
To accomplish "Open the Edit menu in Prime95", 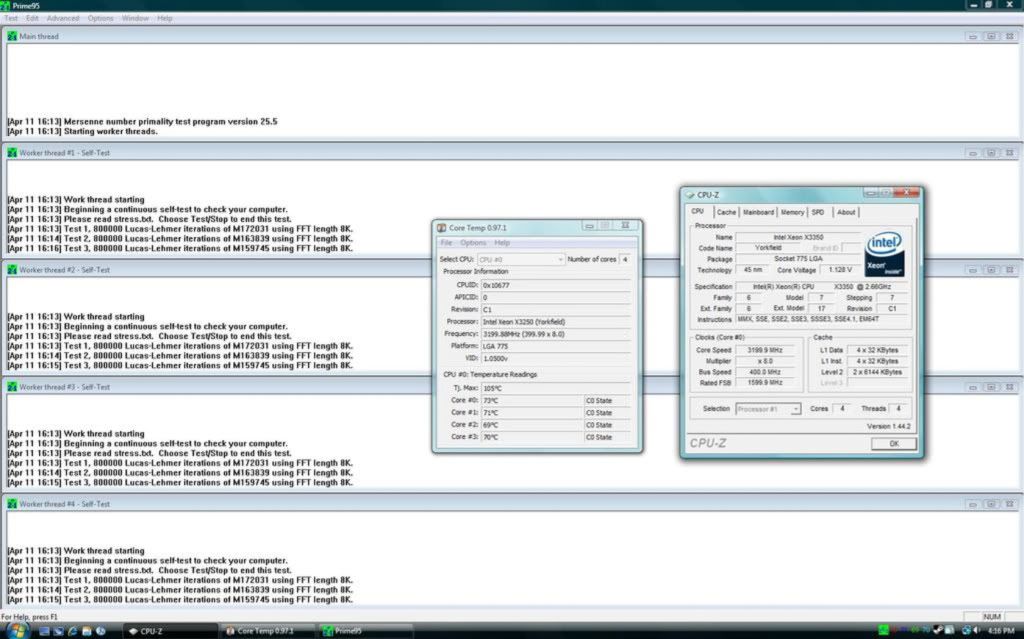I will pyautogui.click(x=32, y=18).
